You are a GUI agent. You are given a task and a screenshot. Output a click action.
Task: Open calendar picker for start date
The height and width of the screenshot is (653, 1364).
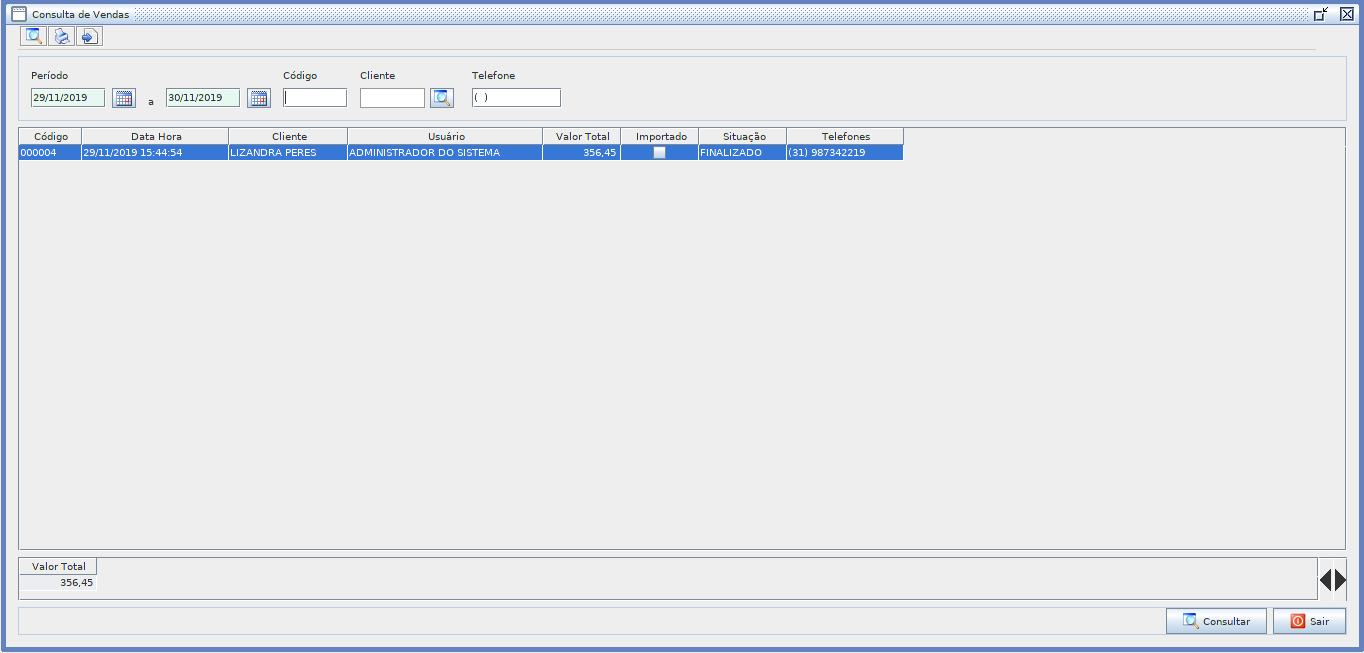(124, 98)
